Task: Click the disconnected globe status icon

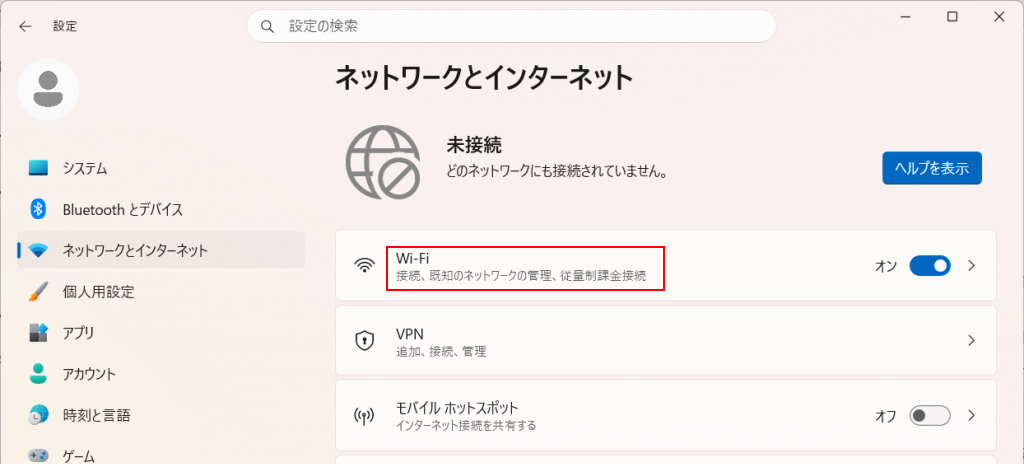Action: click(x=382, y=162)
